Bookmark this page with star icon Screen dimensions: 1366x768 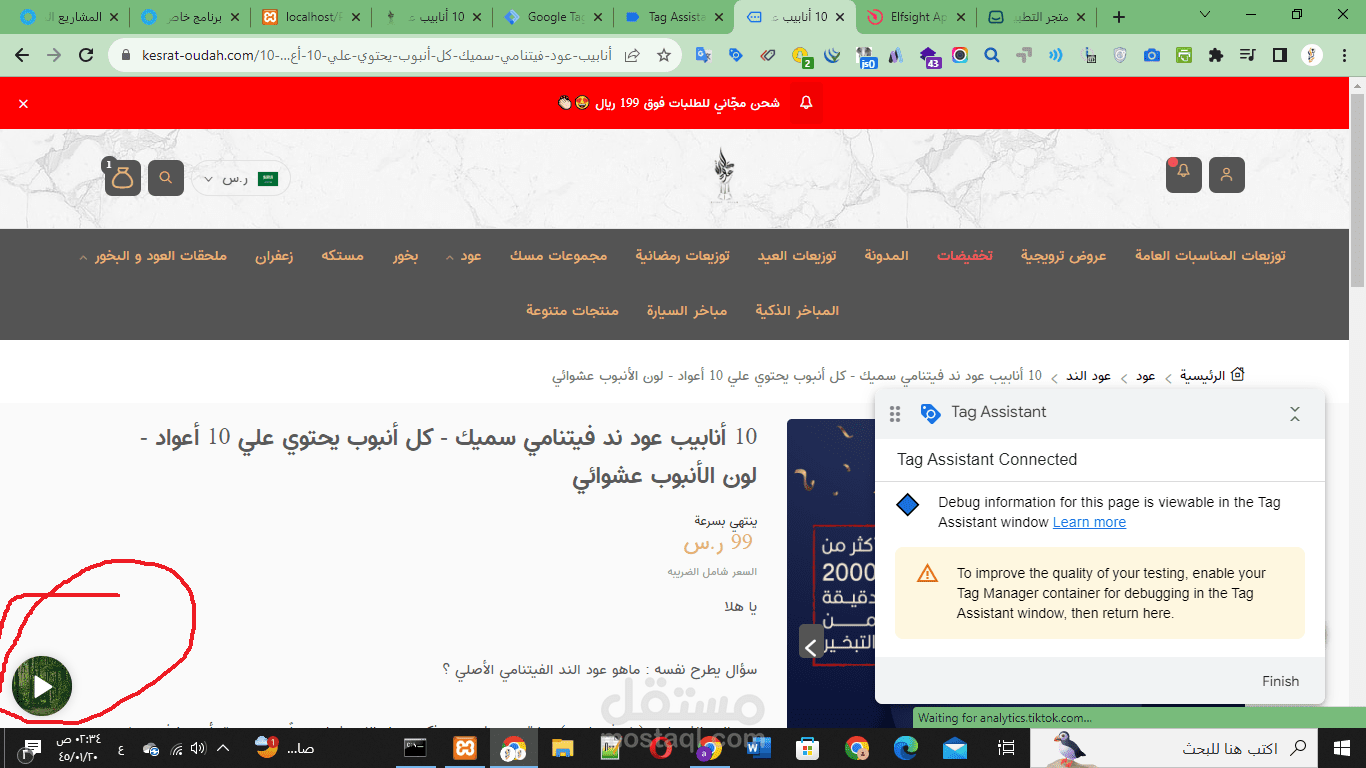pyautogui.click(x=663, y=56)
